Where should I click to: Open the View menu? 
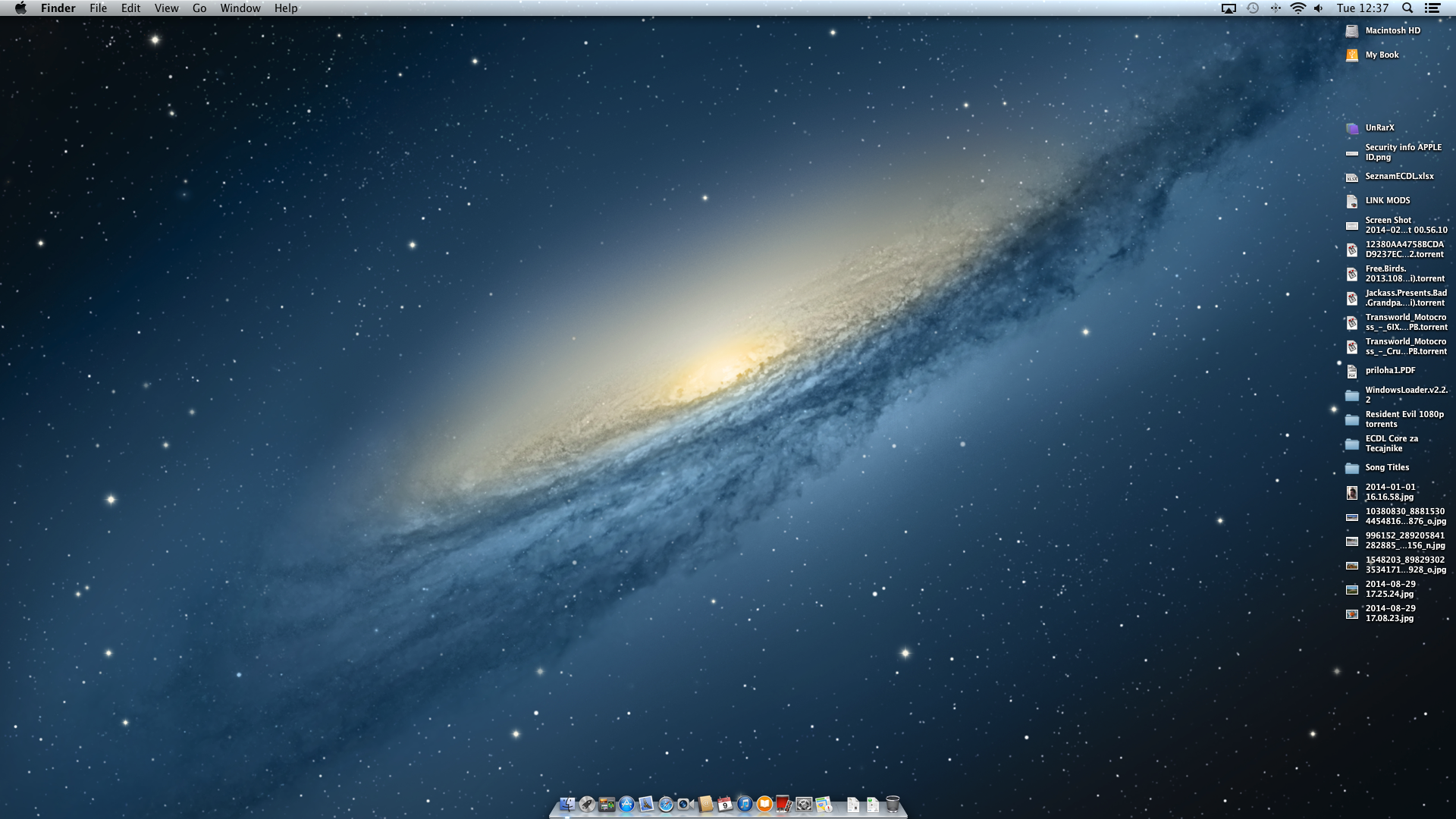click(166, 8)
